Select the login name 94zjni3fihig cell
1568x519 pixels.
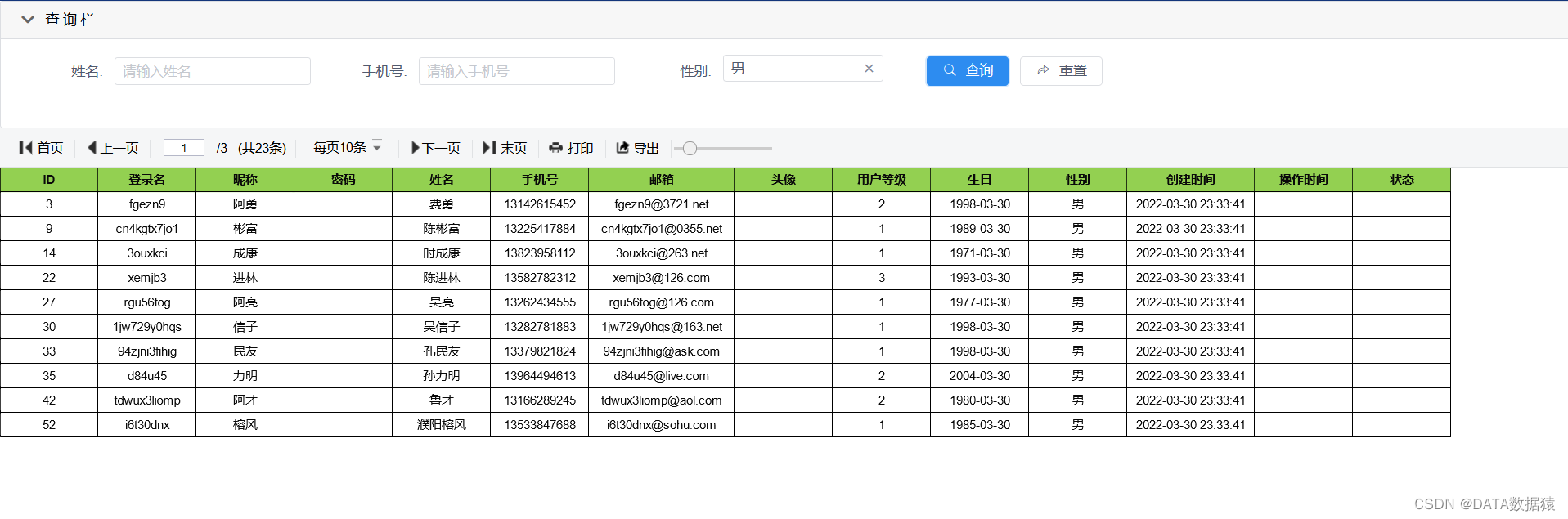[147, 351]
